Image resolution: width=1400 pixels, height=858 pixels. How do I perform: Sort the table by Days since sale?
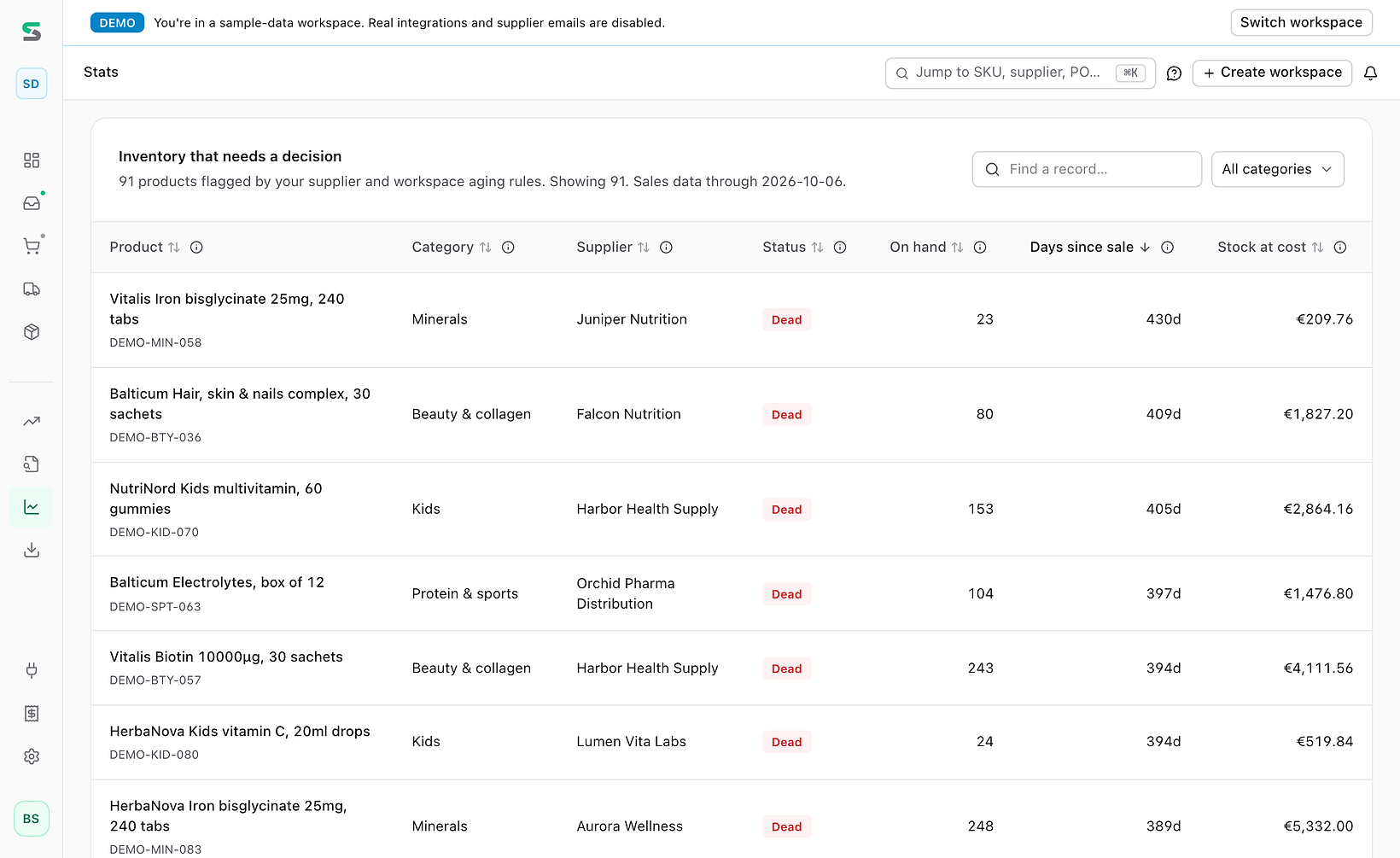point(1090,248)
